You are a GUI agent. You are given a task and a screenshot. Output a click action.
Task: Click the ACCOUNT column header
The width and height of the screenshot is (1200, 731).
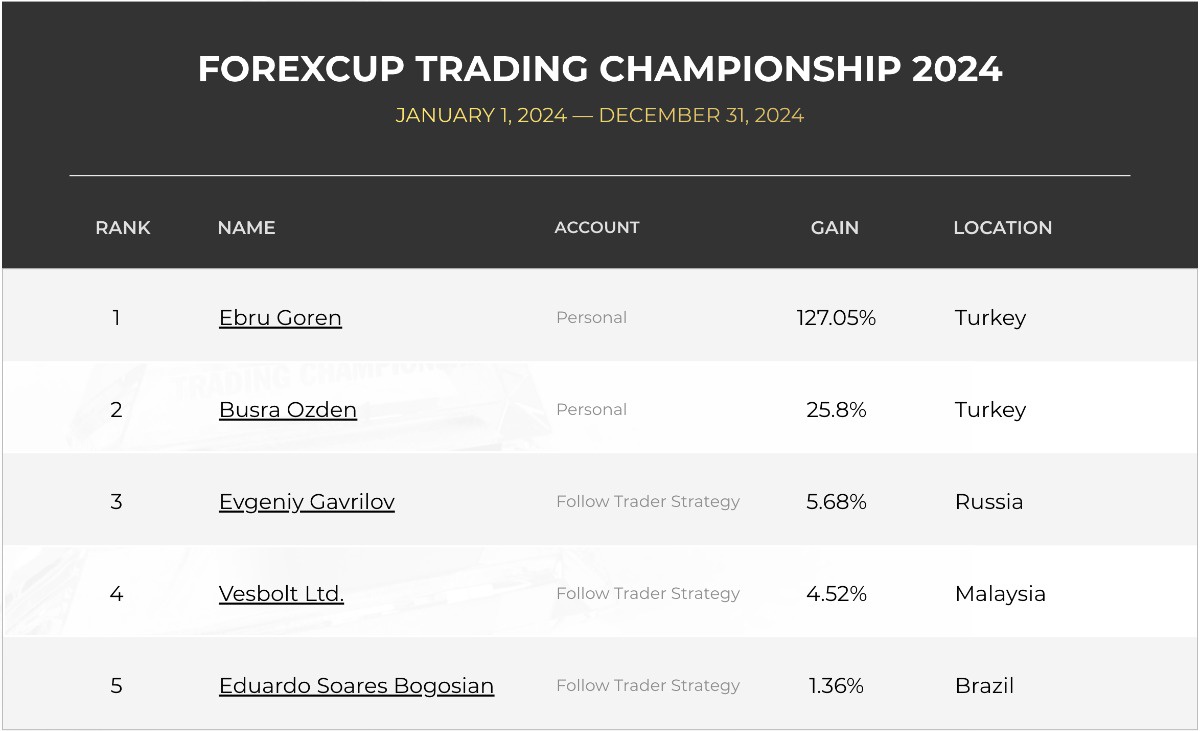(597, 228)
